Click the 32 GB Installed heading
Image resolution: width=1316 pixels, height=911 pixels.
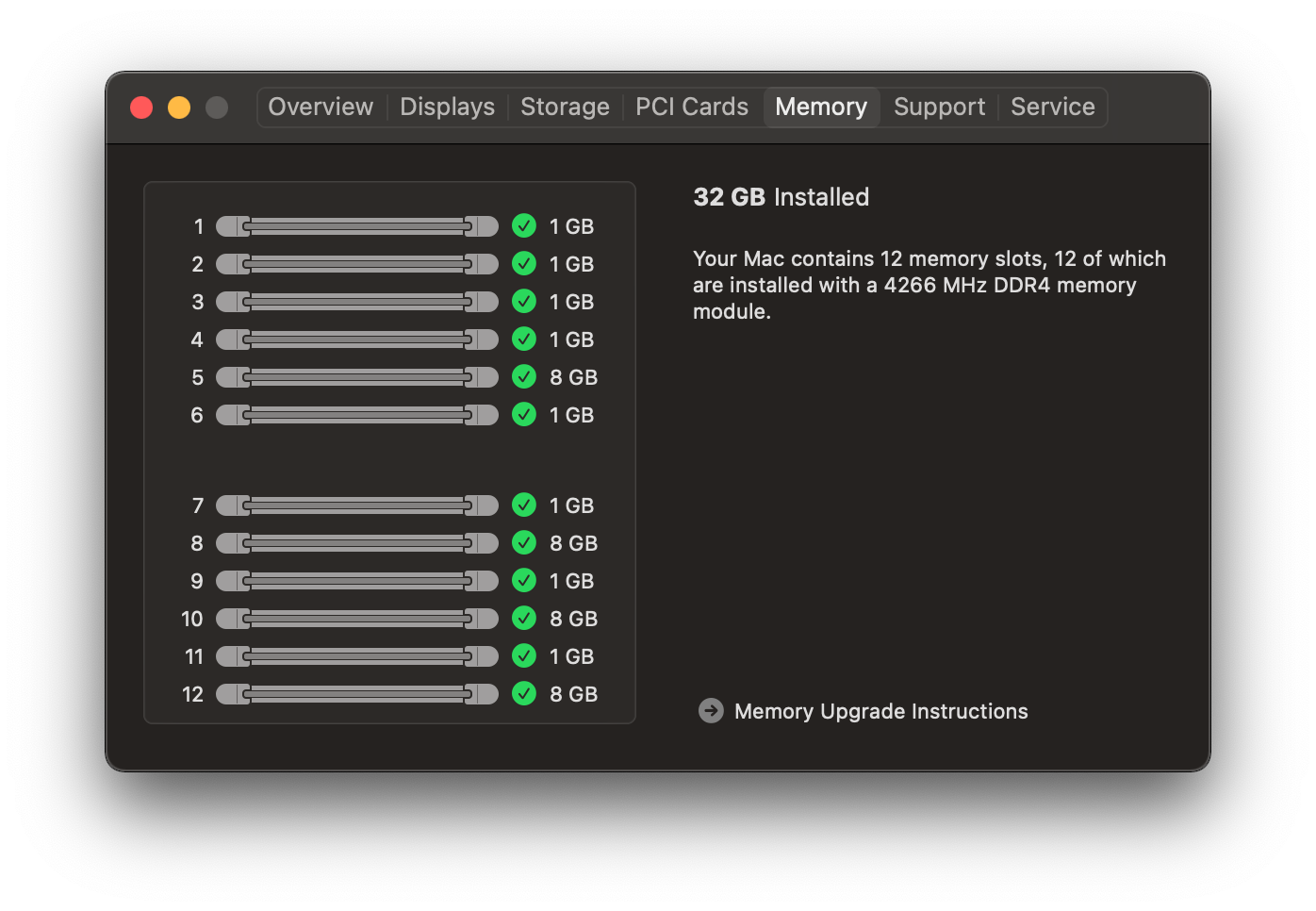click(781, 197)
